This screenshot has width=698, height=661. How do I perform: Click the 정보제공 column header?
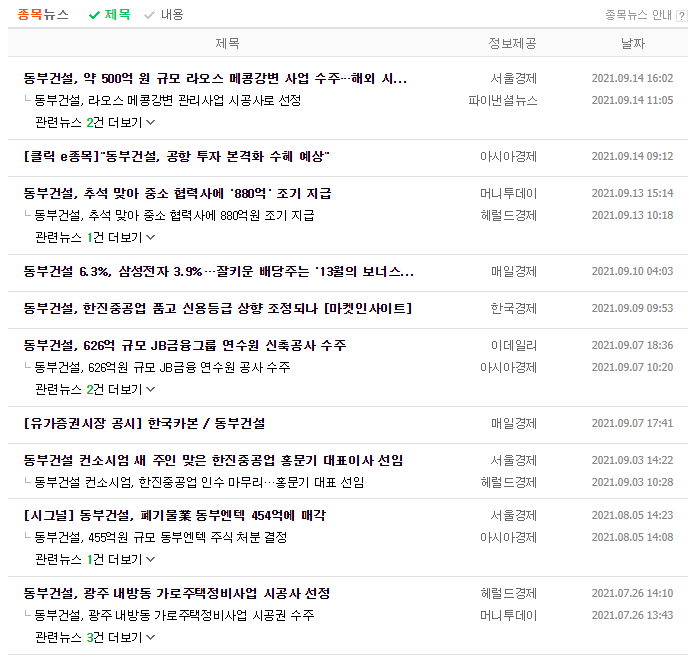[x=512, y=43]
